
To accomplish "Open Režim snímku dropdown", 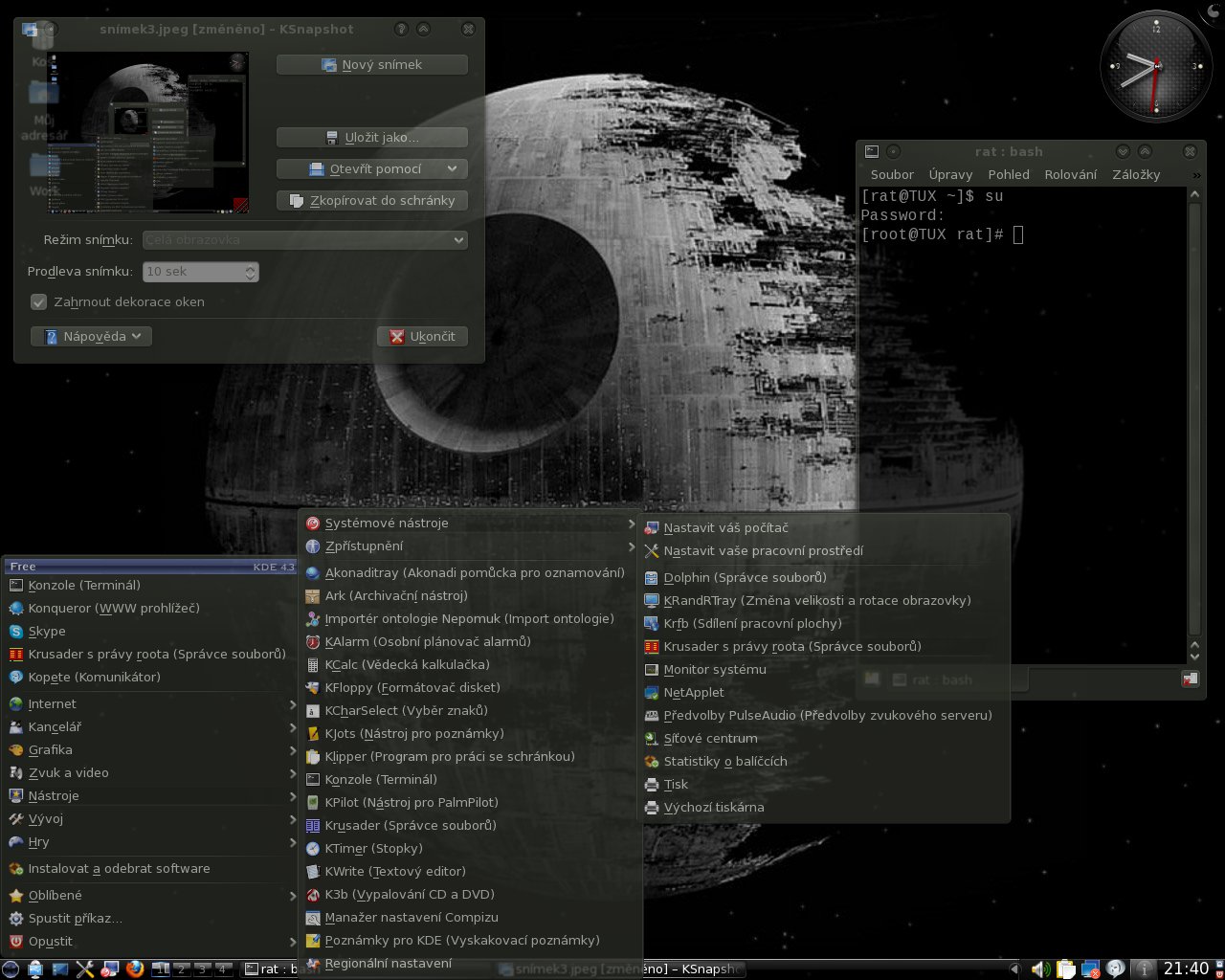I will 304,240.
